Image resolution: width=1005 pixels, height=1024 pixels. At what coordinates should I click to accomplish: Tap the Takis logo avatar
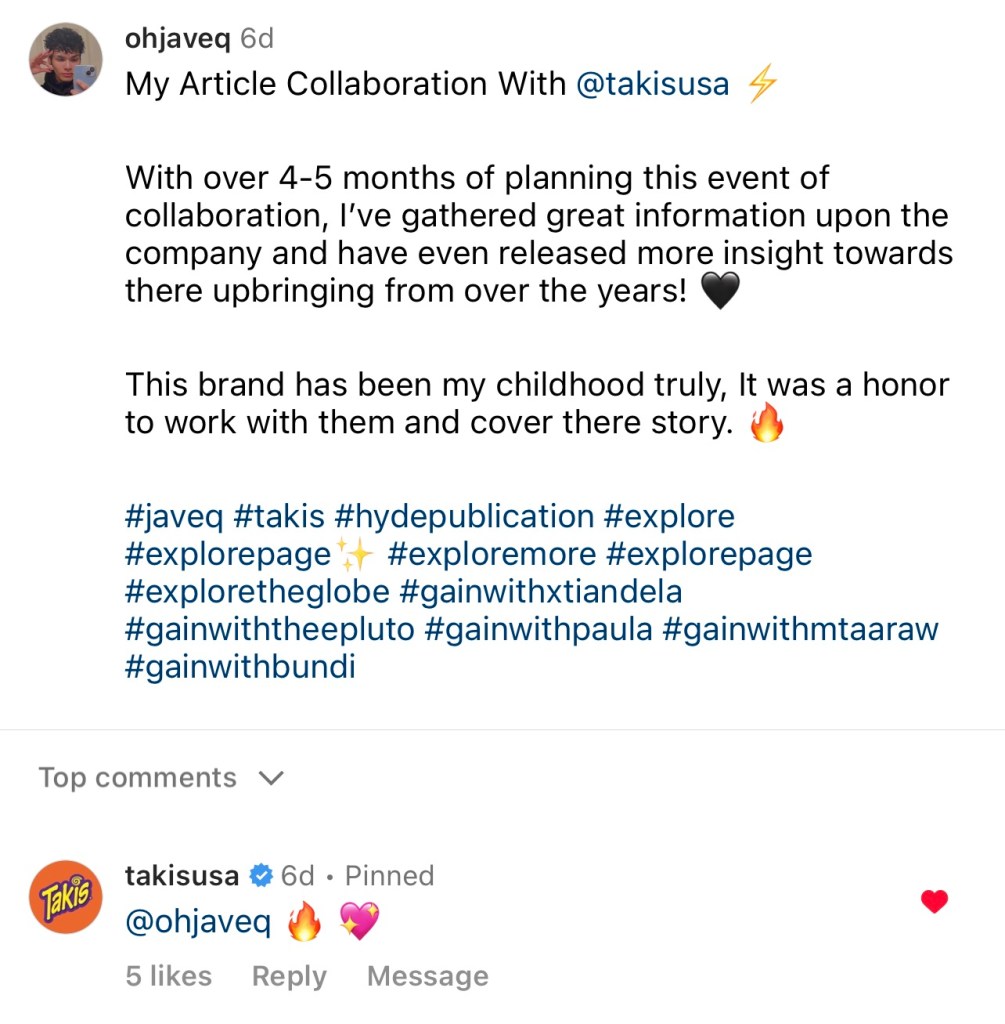tap(66, 896)
